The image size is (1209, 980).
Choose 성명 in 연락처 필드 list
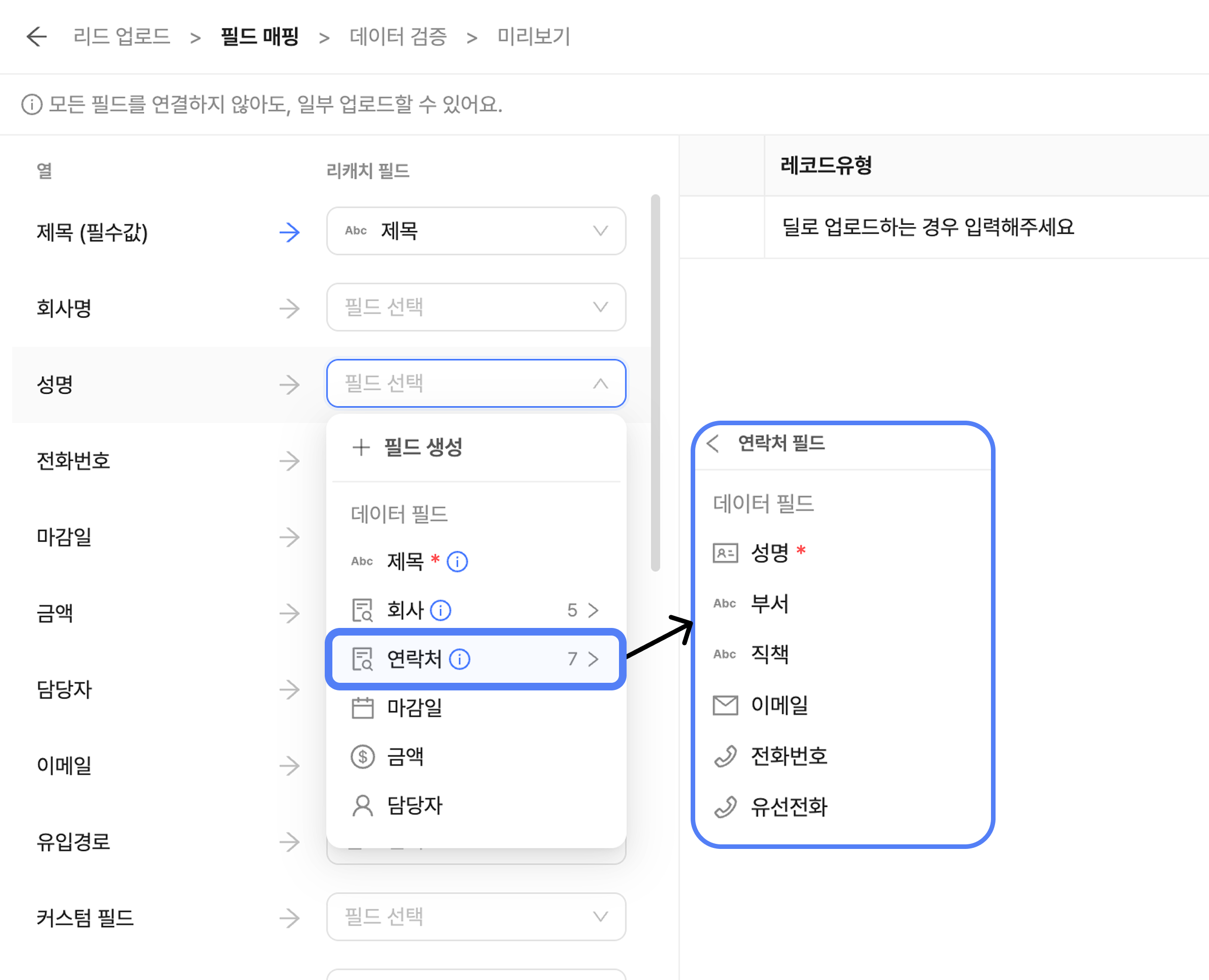click(768, 553)
